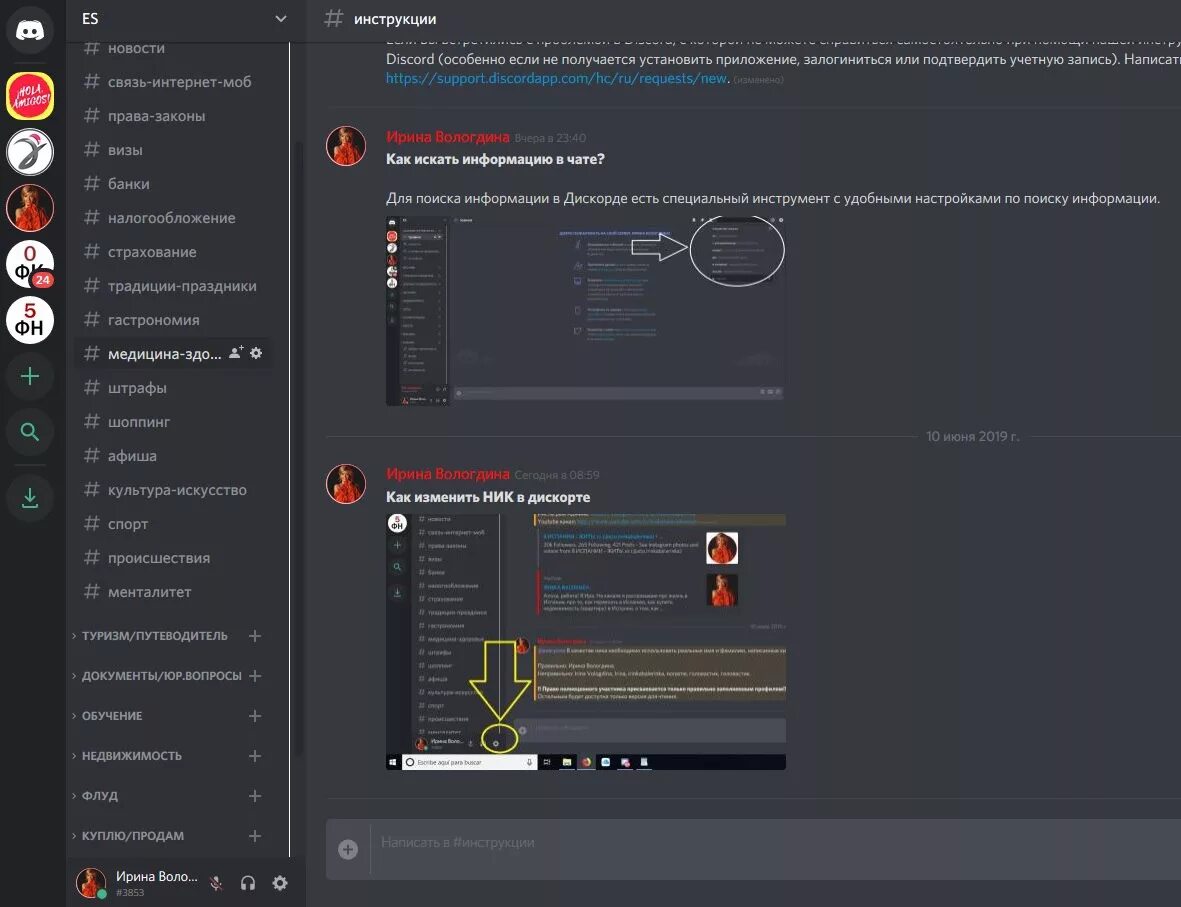Open Discord home via logo icon
This screenshot has width=1181, height=907.
pyautogui.click(x=30, y=31)
